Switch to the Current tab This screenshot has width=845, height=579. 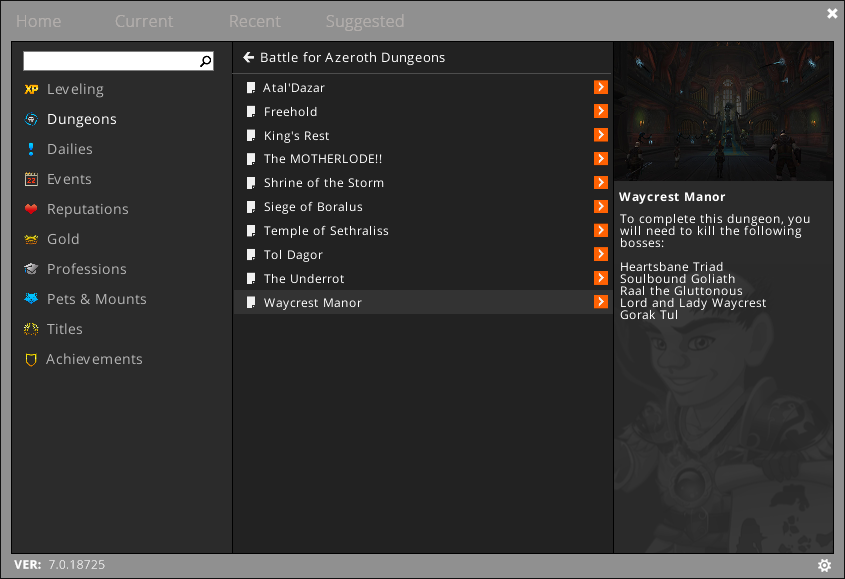(x=144, y=21)
